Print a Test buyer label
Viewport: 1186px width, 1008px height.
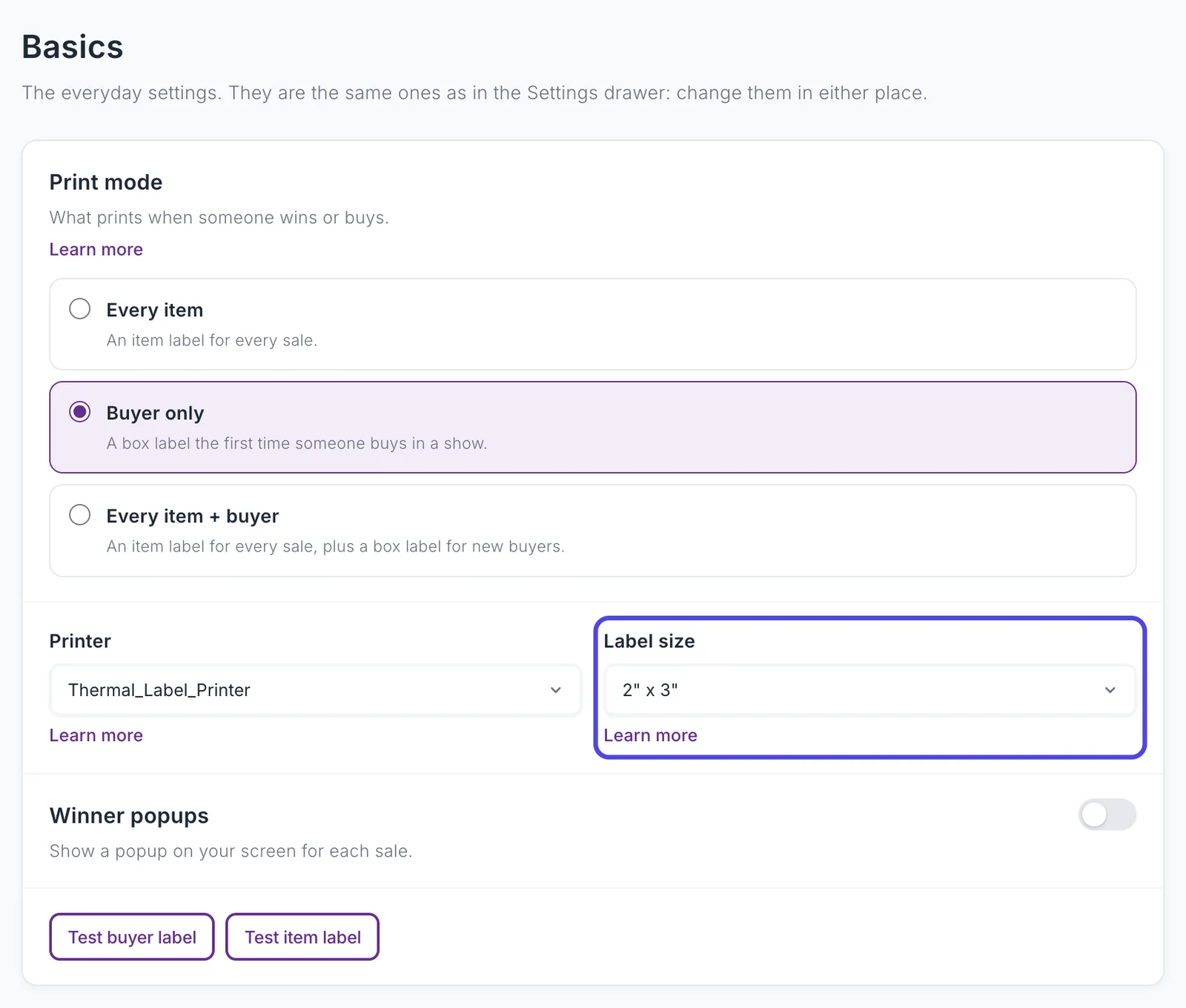point(132,937)
